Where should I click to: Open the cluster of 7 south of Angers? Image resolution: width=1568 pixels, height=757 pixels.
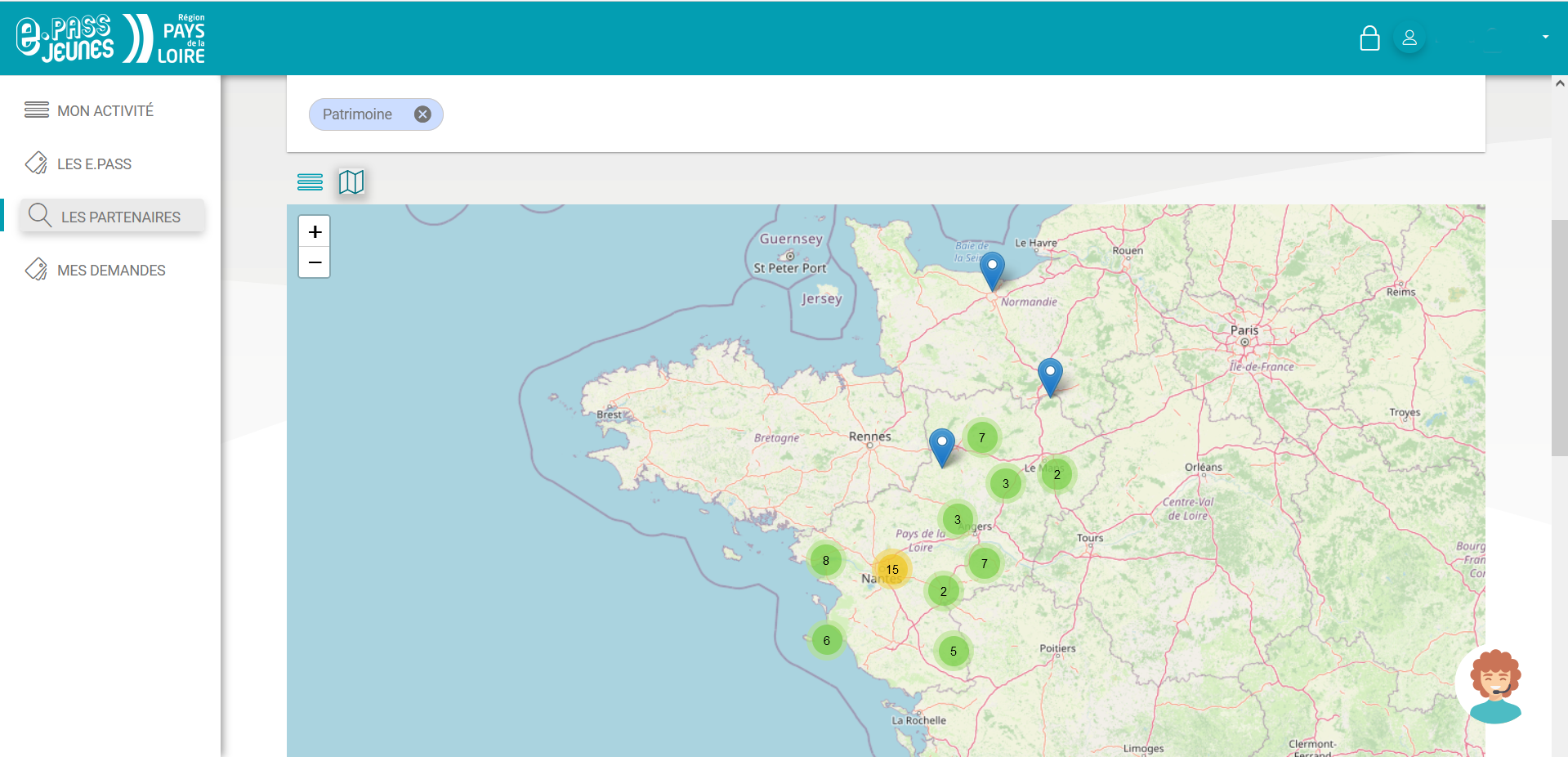(985, 563)
